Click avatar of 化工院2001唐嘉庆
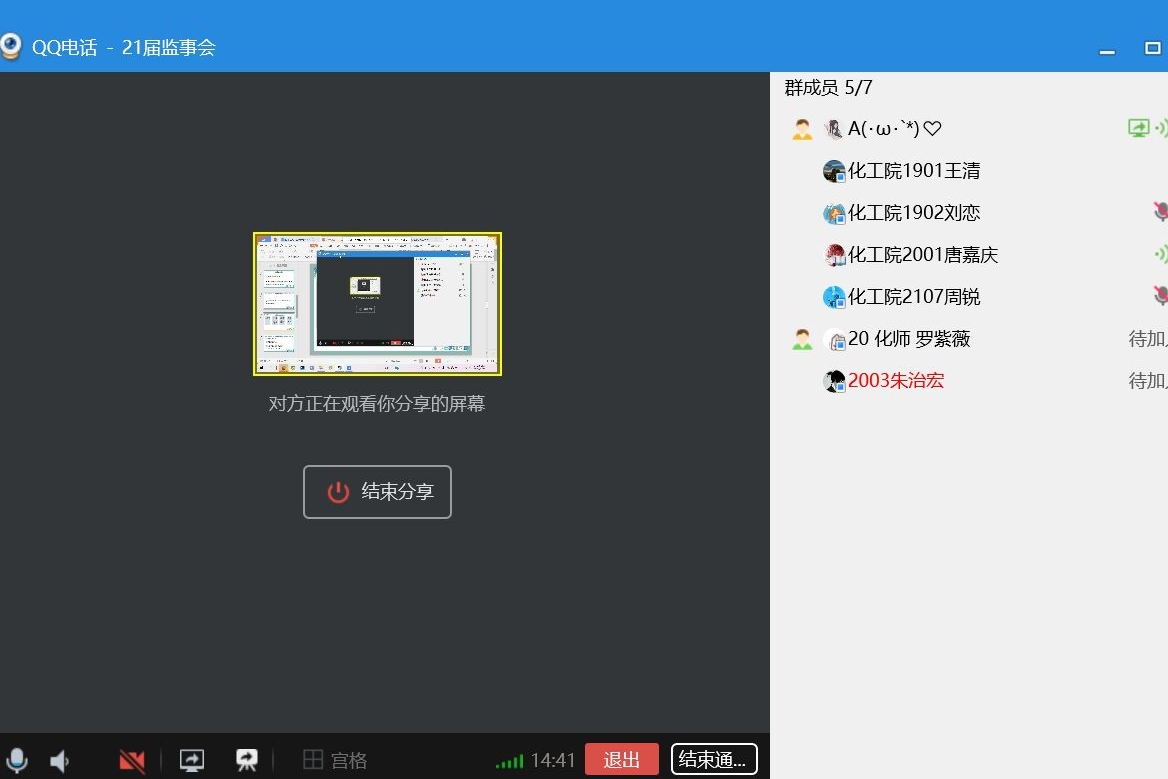This screenshot has width=1168, height=779. 834,255
